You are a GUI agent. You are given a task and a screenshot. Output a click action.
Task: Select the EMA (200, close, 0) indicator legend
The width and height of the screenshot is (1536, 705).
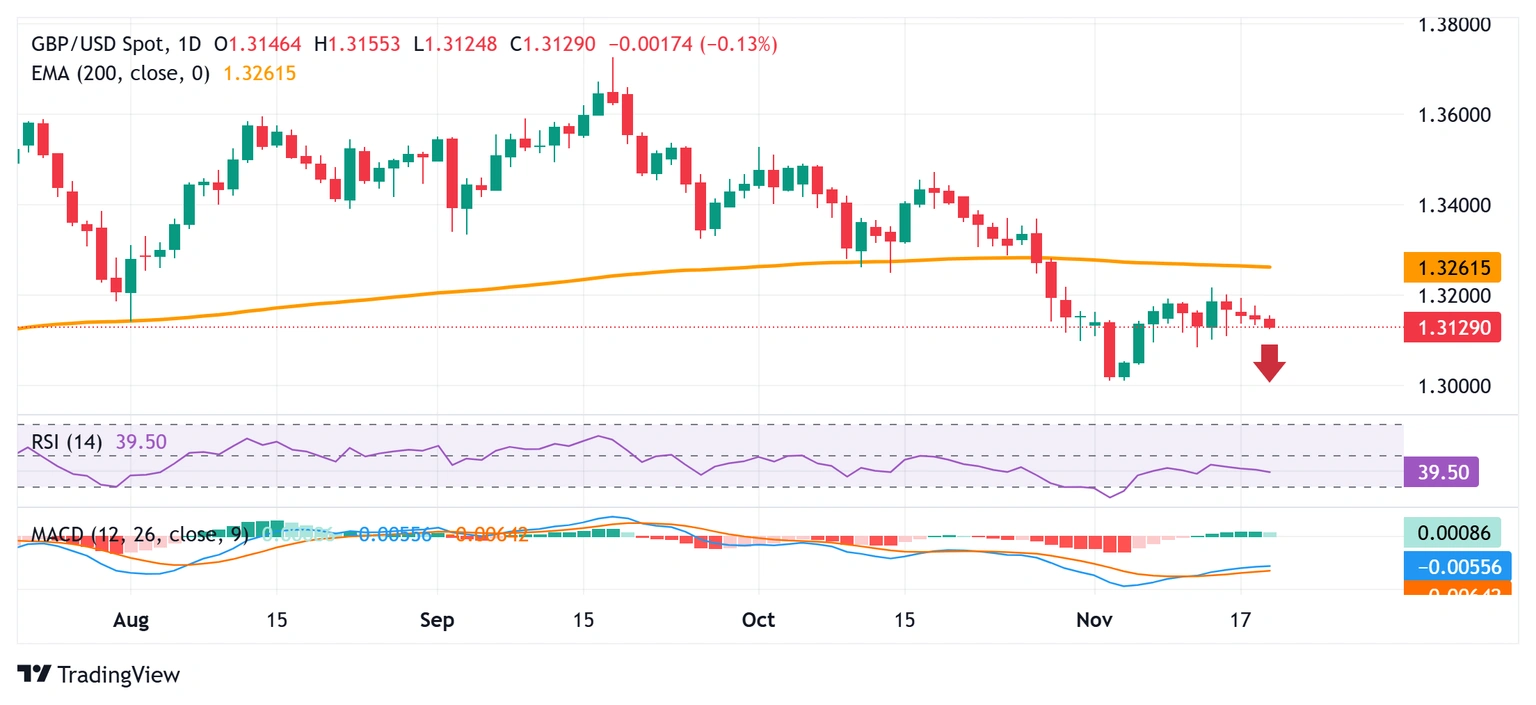point(121,73)
